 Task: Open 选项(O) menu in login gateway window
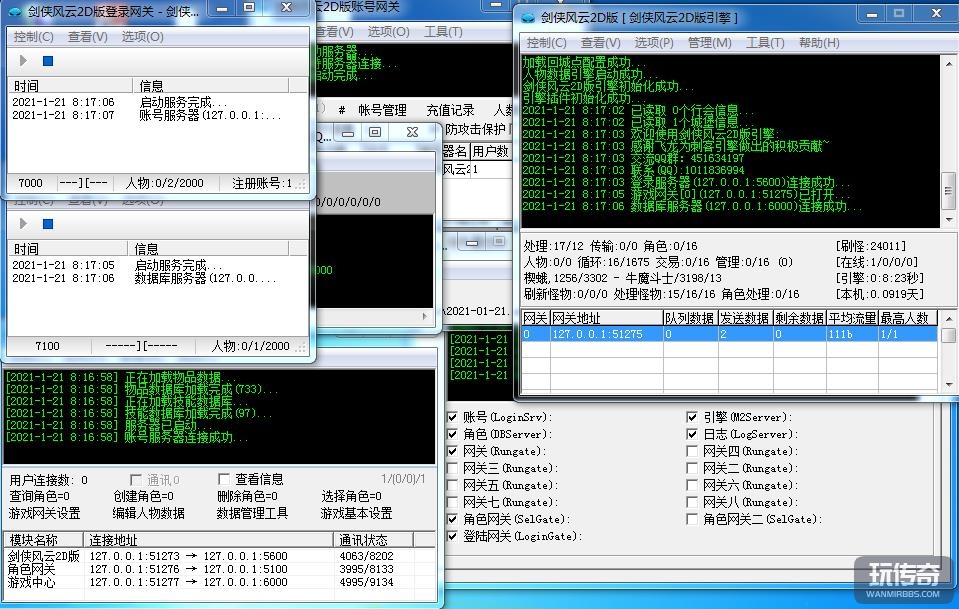pyautogui.click(x=143, y=37)
